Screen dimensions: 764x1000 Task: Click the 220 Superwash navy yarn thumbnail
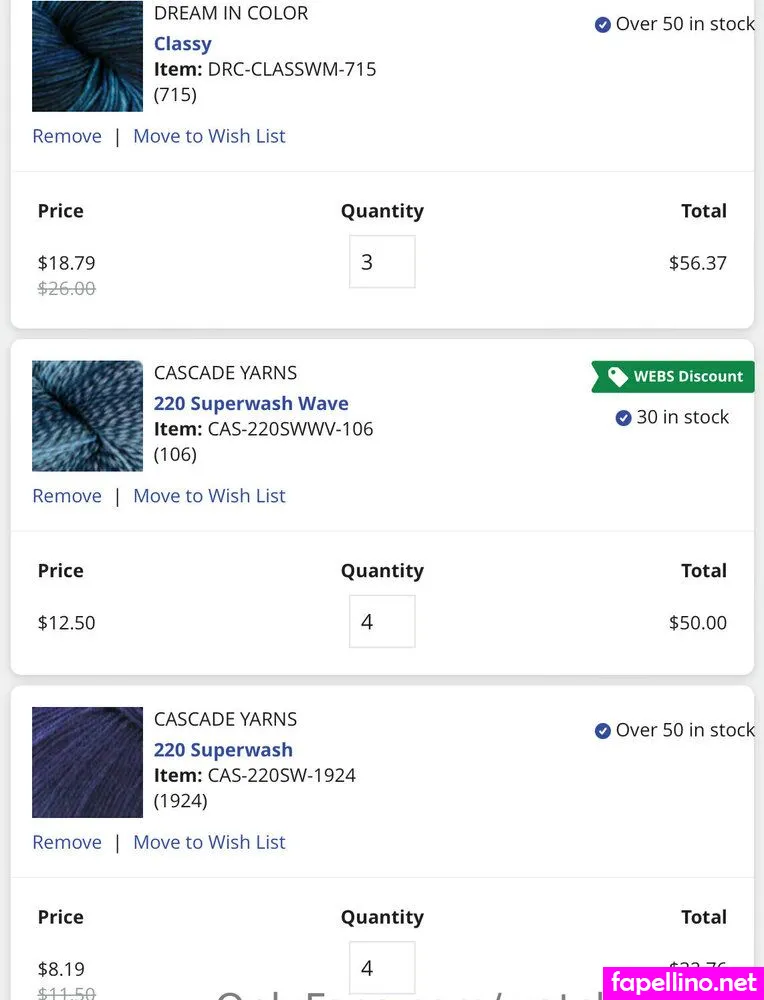[87, 762]
